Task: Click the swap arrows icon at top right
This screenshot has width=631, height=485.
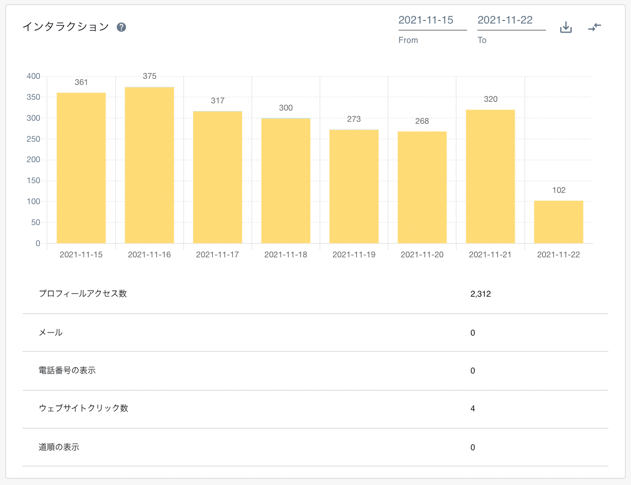Action: tap(595, 27)
